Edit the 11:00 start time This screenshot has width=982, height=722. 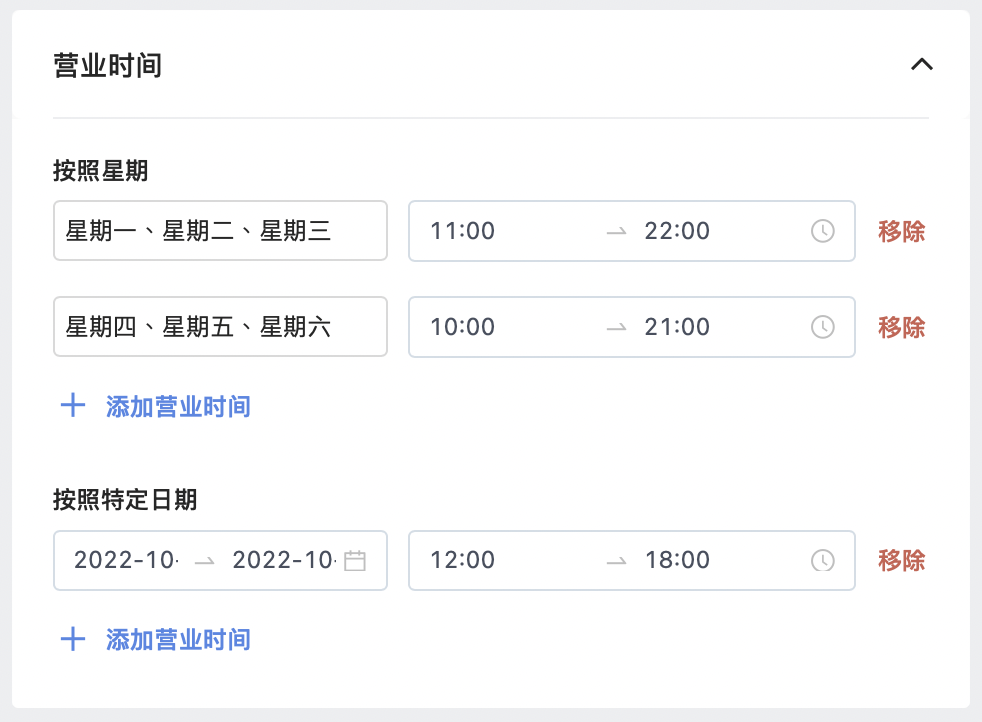pos(463,231)
